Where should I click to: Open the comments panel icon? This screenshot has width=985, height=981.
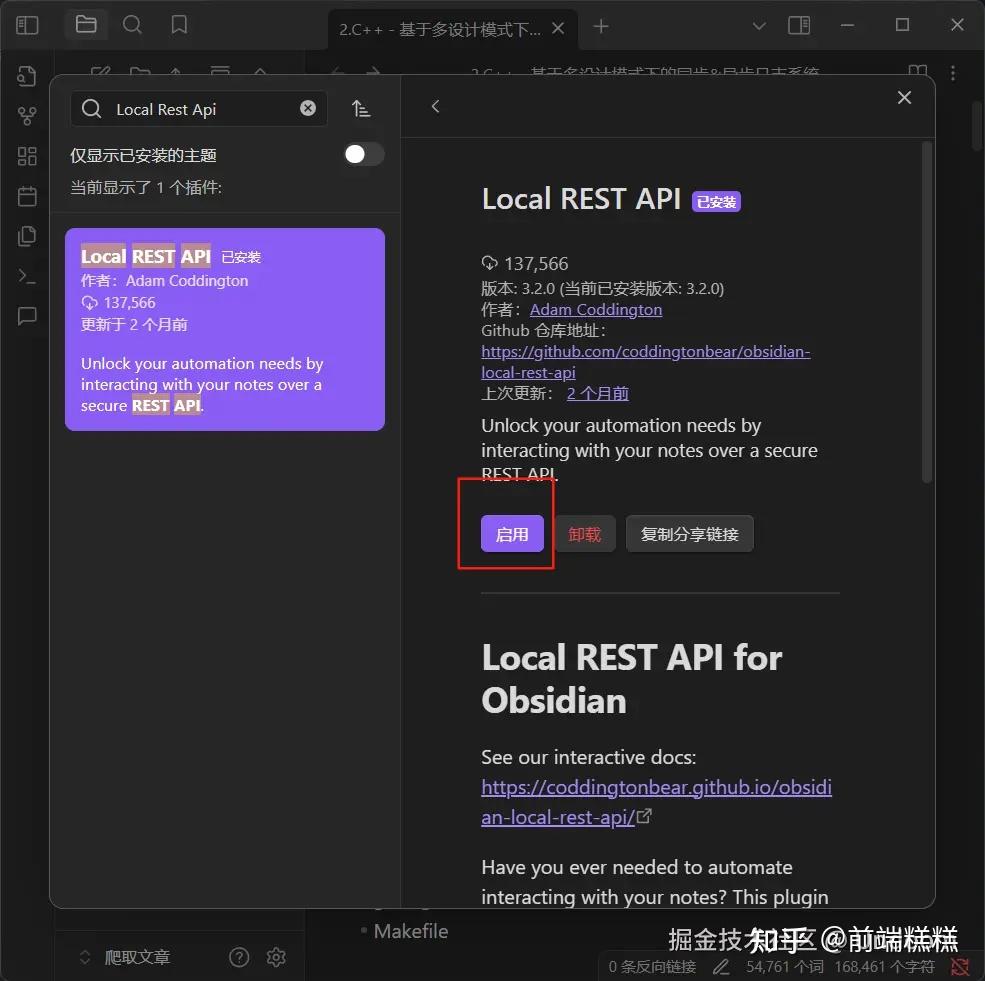(27, 316)
